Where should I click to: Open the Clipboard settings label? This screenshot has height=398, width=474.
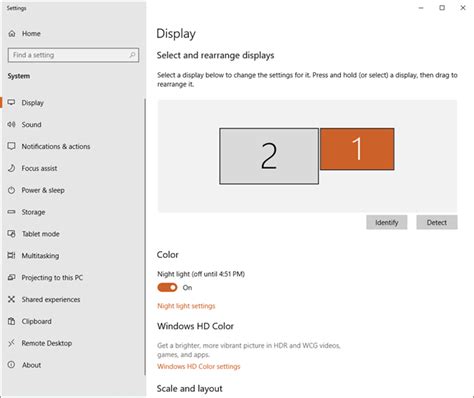click(37, 322)
